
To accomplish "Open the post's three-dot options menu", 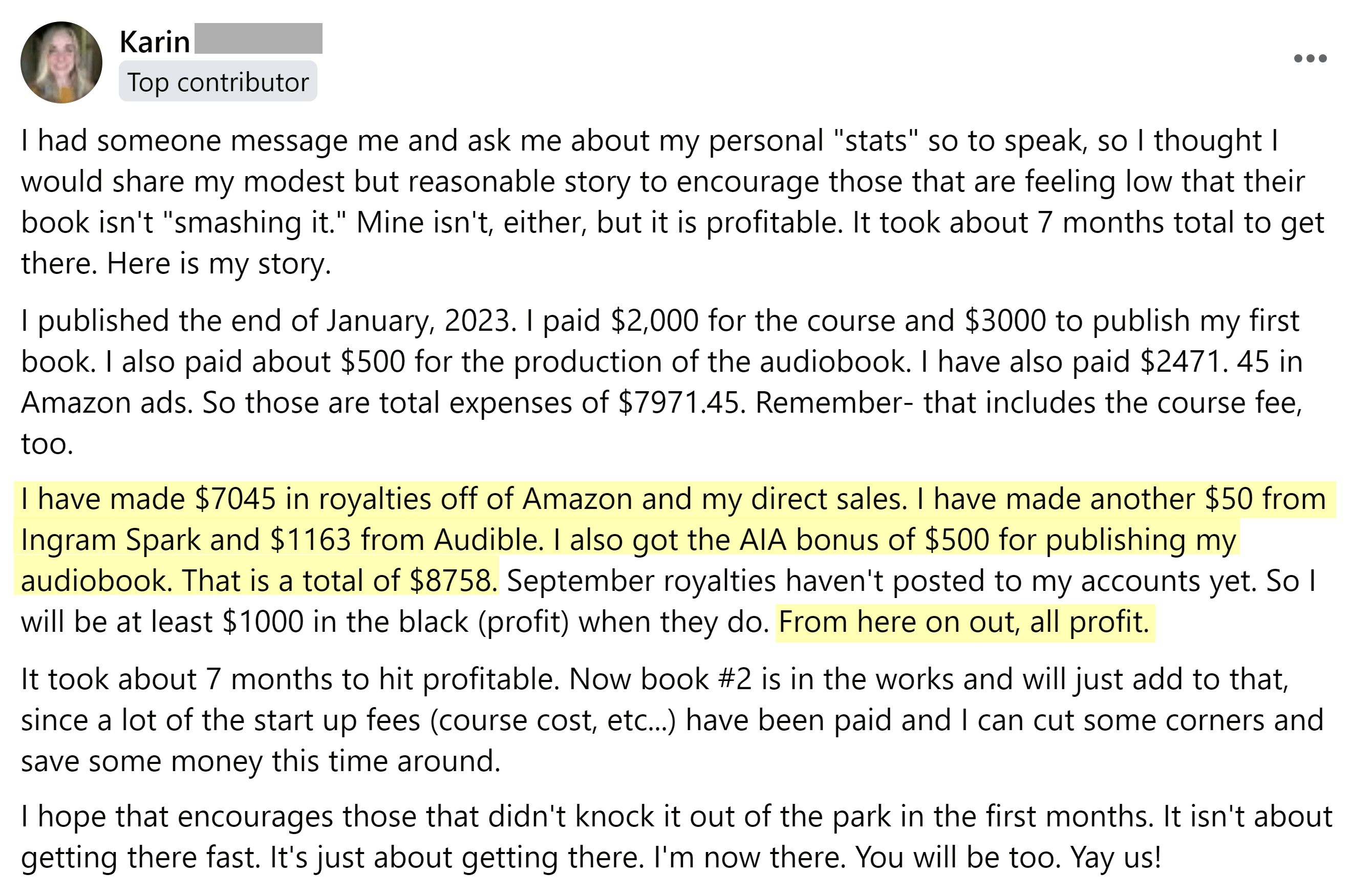I will click(x=1310, y=58).
